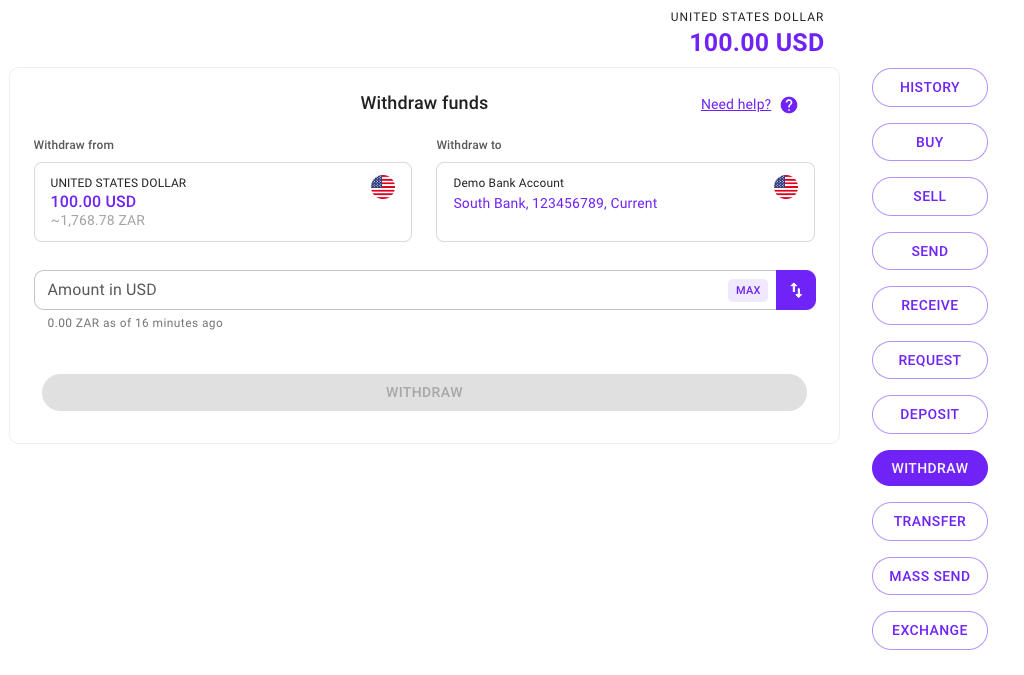Go to the RECEIVE page
1024x675 pixels.
pyautogui.click(x=929, y=305)
